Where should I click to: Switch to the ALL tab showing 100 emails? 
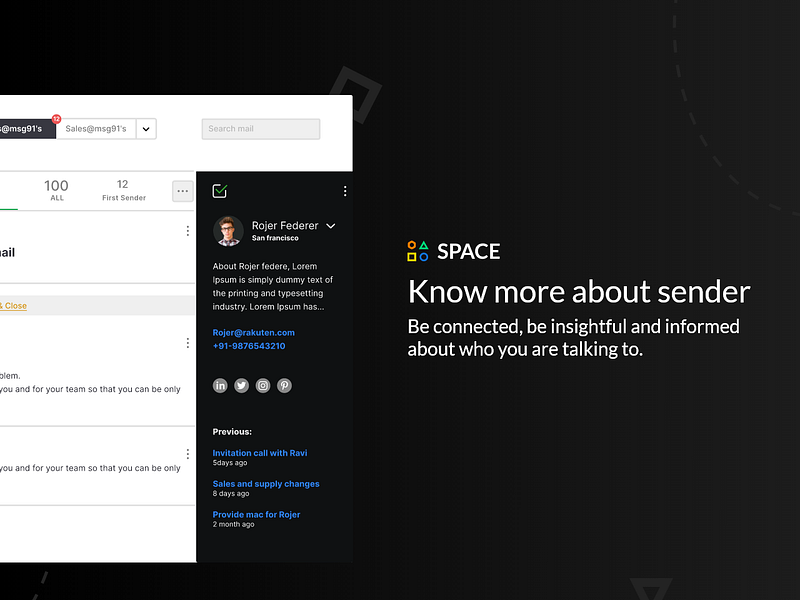point(56,190)
